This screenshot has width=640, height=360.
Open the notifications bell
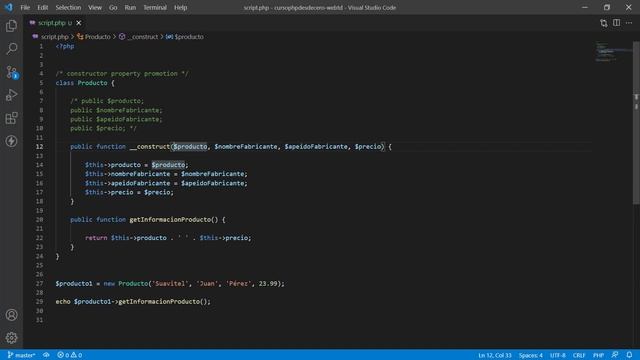coord(629,355)
